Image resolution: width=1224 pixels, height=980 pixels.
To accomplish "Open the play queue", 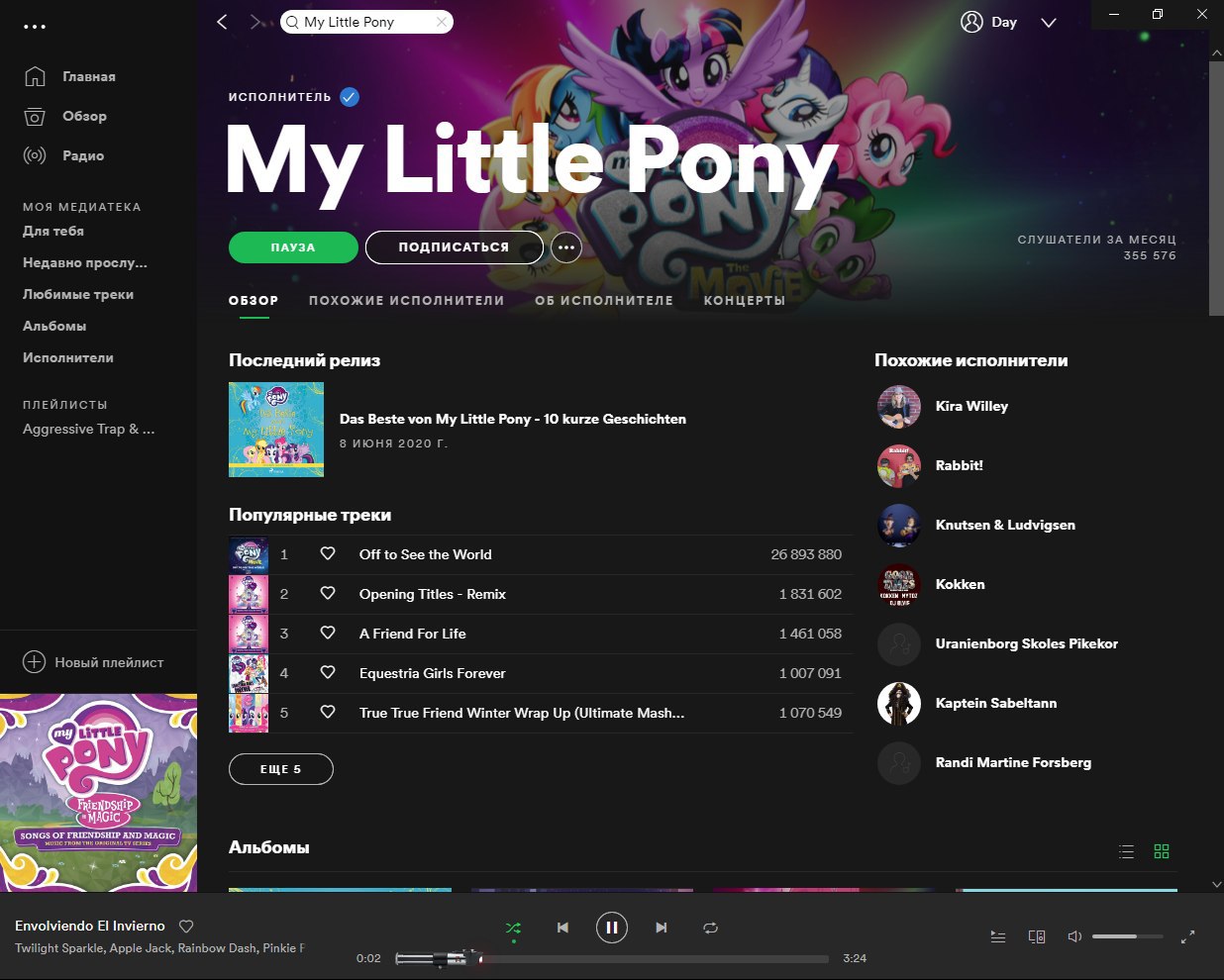I will [x=998, y=936].
